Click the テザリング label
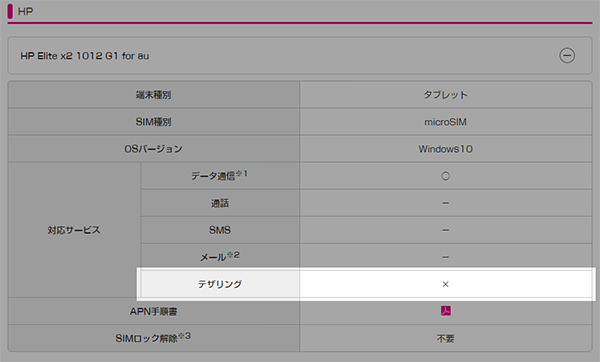Viewport: 600px width, 362px height. click(x=220, y=284)
